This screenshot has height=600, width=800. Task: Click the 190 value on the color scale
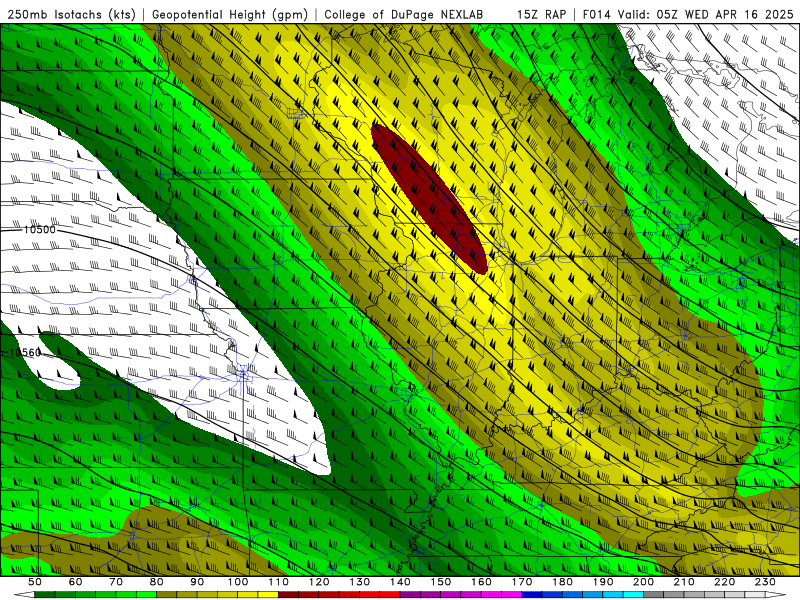(603, 582)
